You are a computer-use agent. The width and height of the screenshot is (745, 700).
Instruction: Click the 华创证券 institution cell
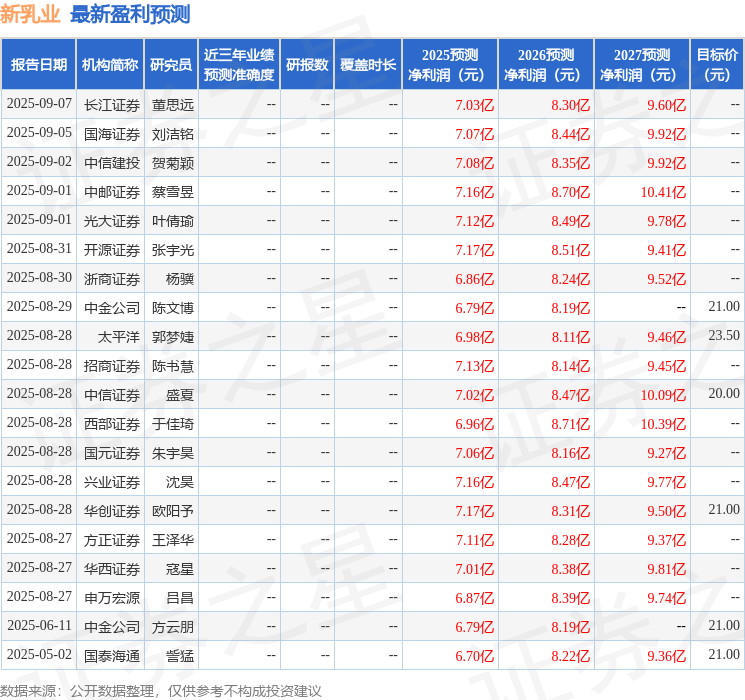coord(112,511)
